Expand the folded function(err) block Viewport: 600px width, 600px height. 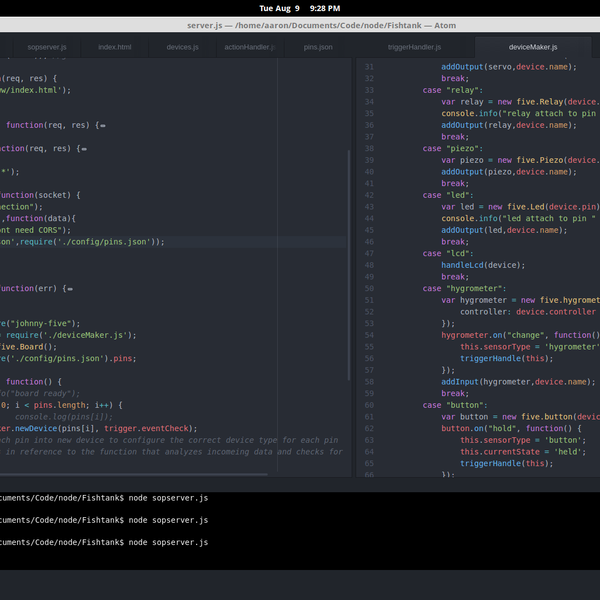pos(70,289)
